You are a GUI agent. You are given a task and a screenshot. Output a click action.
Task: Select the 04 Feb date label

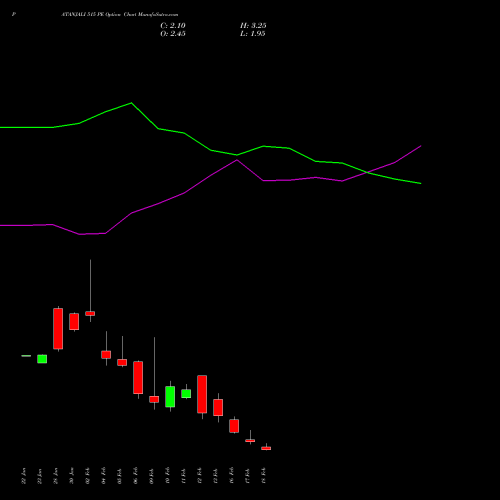coord(104,476)
